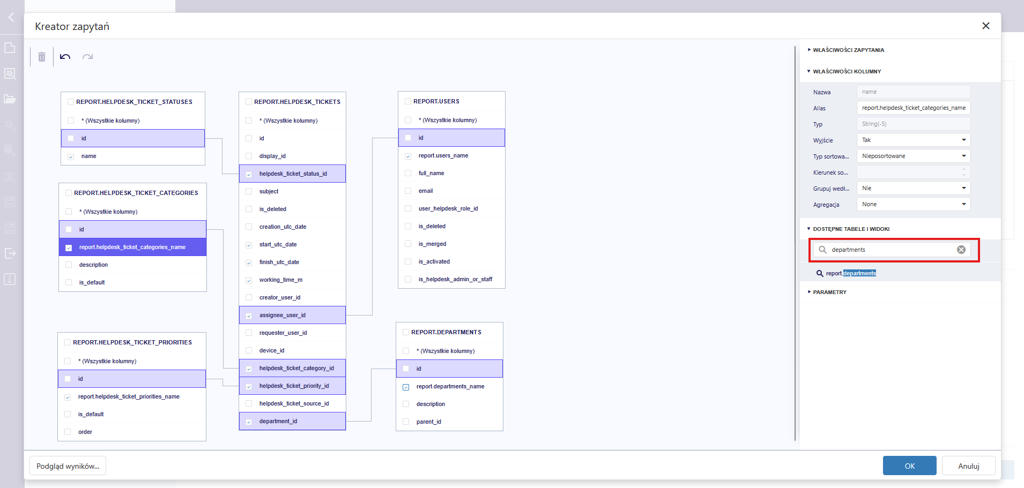Click the trash delete icon in toolbar

(x=42, y=57)
